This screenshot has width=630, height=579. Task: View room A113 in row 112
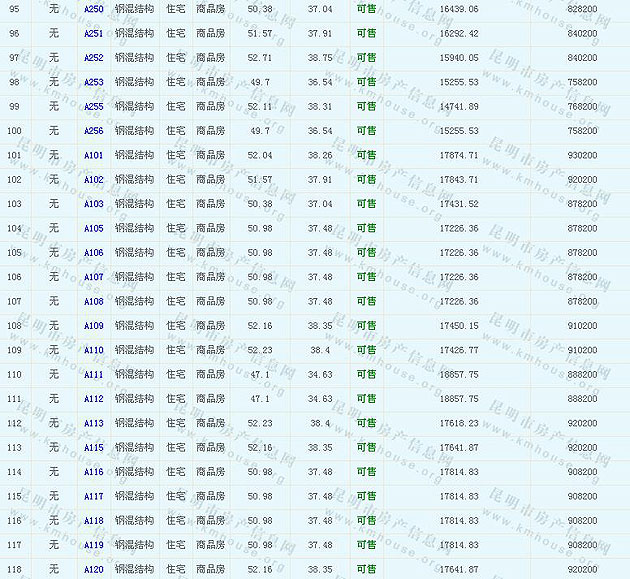(x=93, y=423)
